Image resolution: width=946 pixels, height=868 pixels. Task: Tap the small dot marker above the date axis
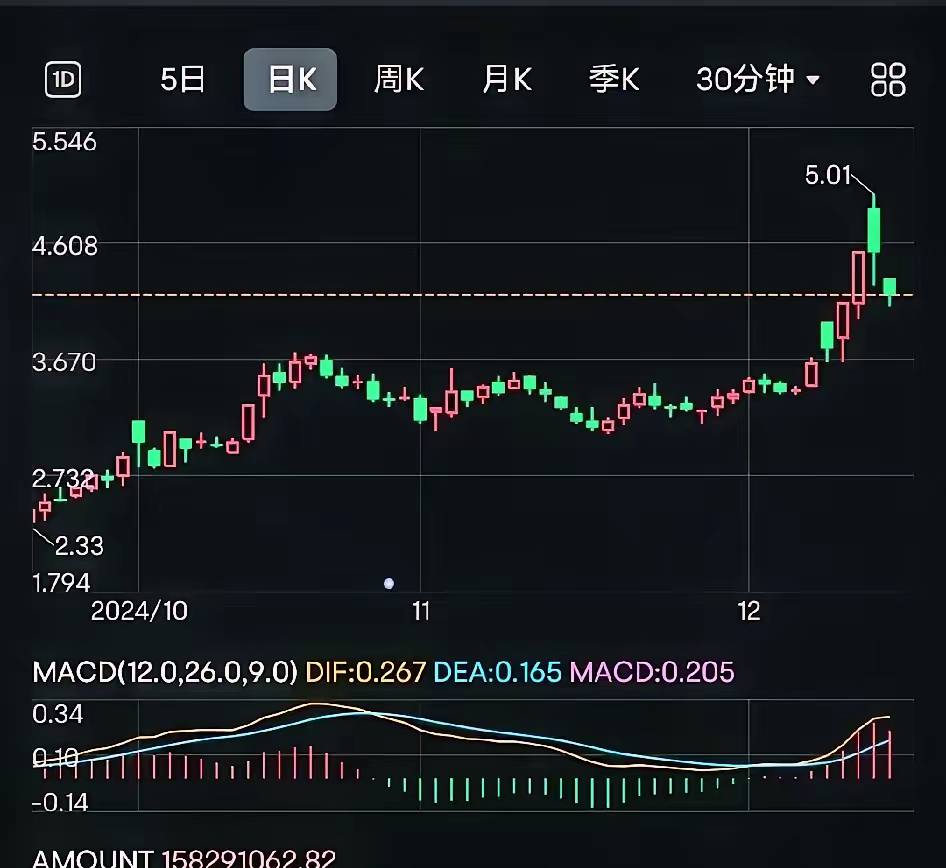[389, 583]
